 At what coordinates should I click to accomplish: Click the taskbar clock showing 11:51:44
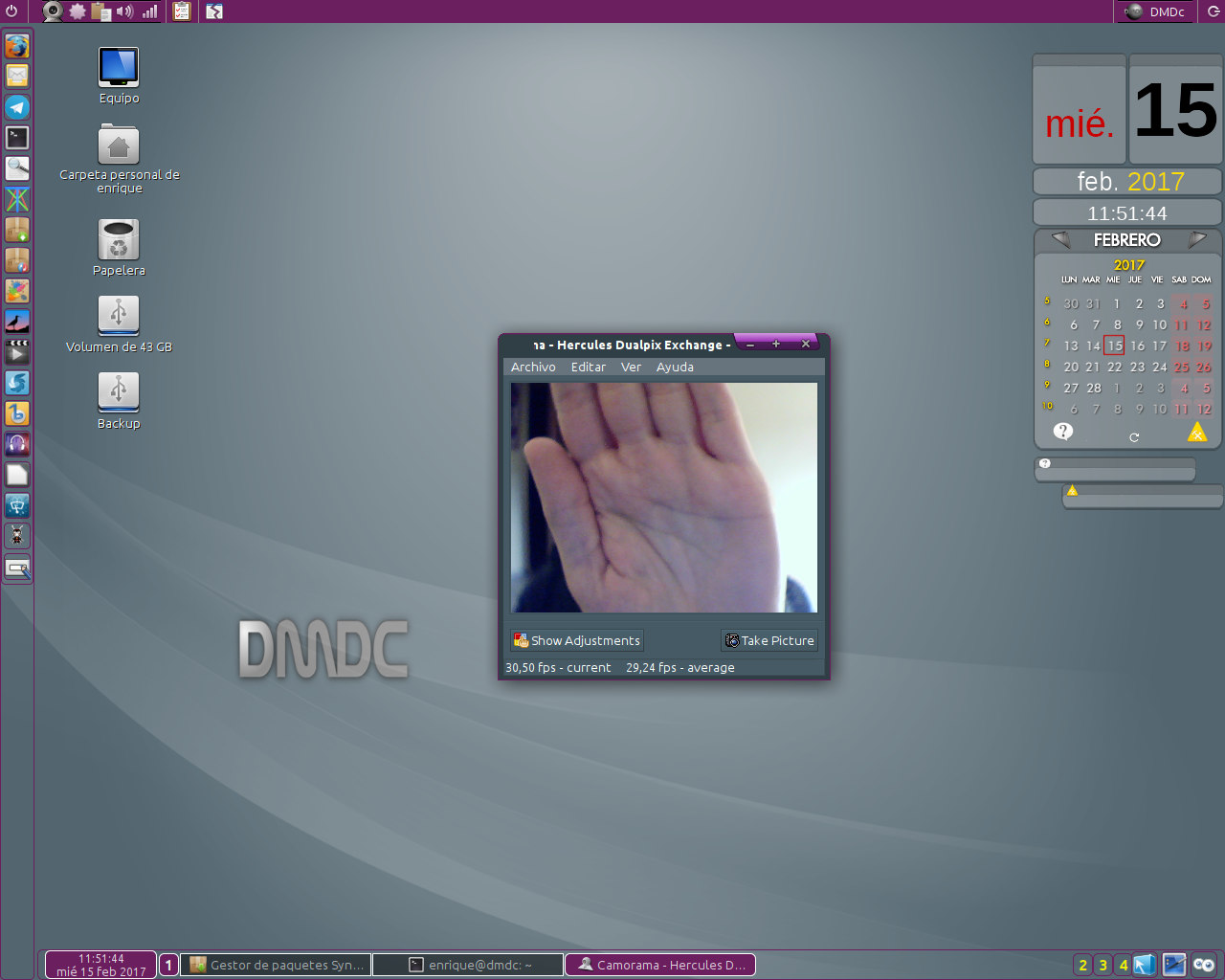[x=100, y=965]
